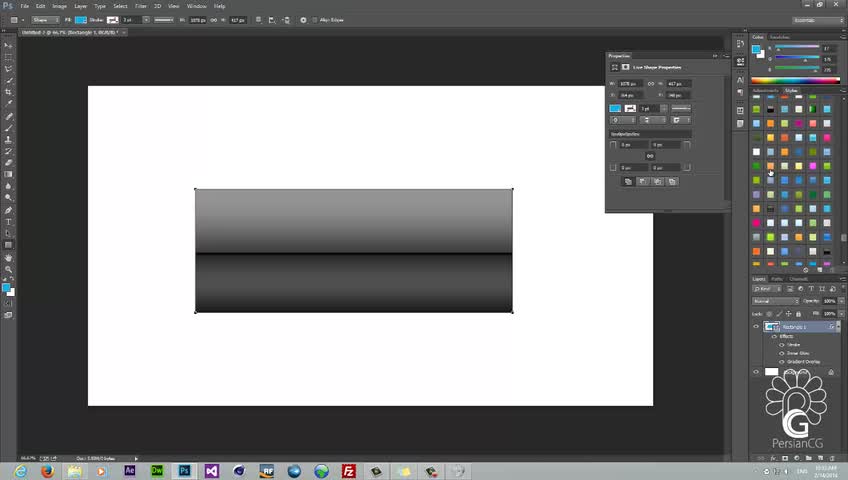The width and height of the screenshot is (848, 480).
Task: Switch to the Swatches tab
Action: click(779, 37)
